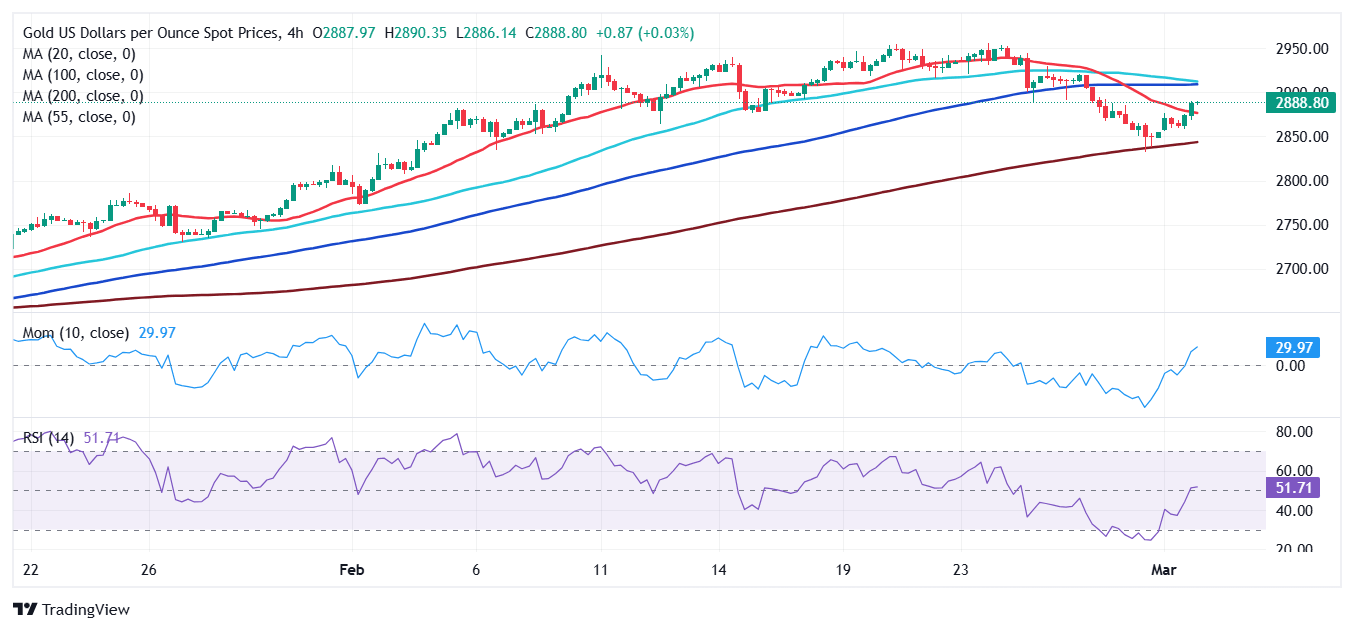Click the TradingView logo icon
The width and height of the screenshot is (1354, 631).
point(25,609)
